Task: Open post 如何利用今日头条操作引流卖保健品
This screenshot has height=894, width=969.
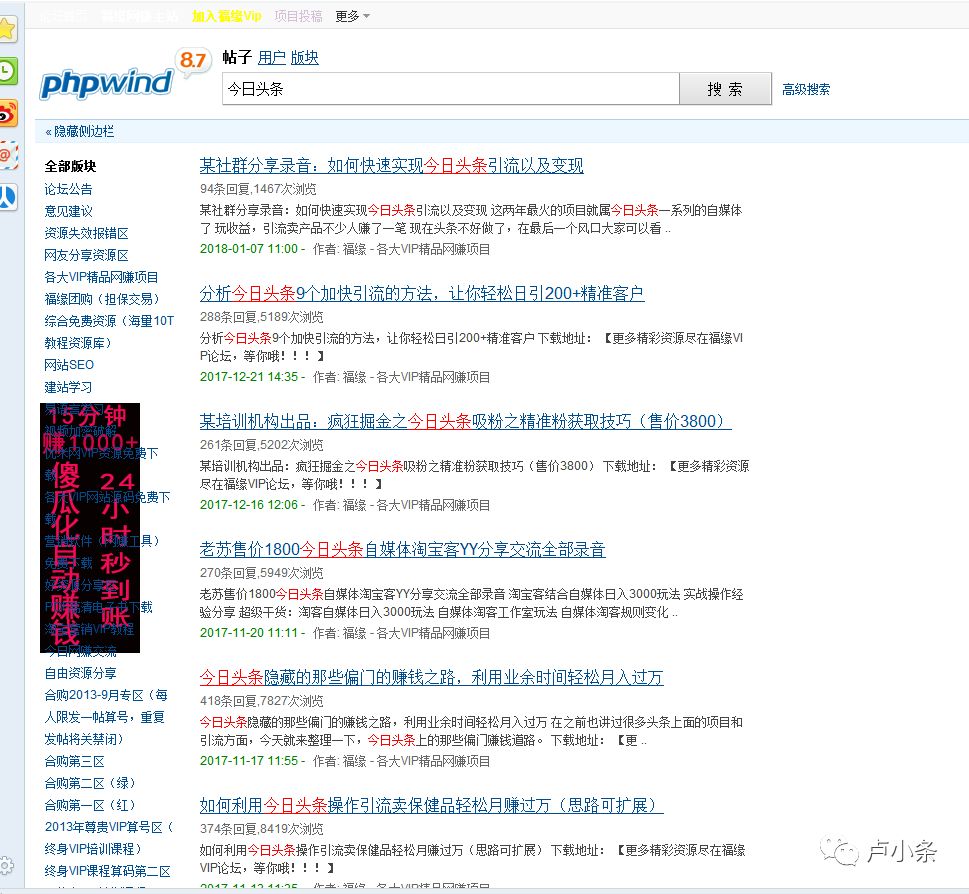Action: tap(431, 806)
